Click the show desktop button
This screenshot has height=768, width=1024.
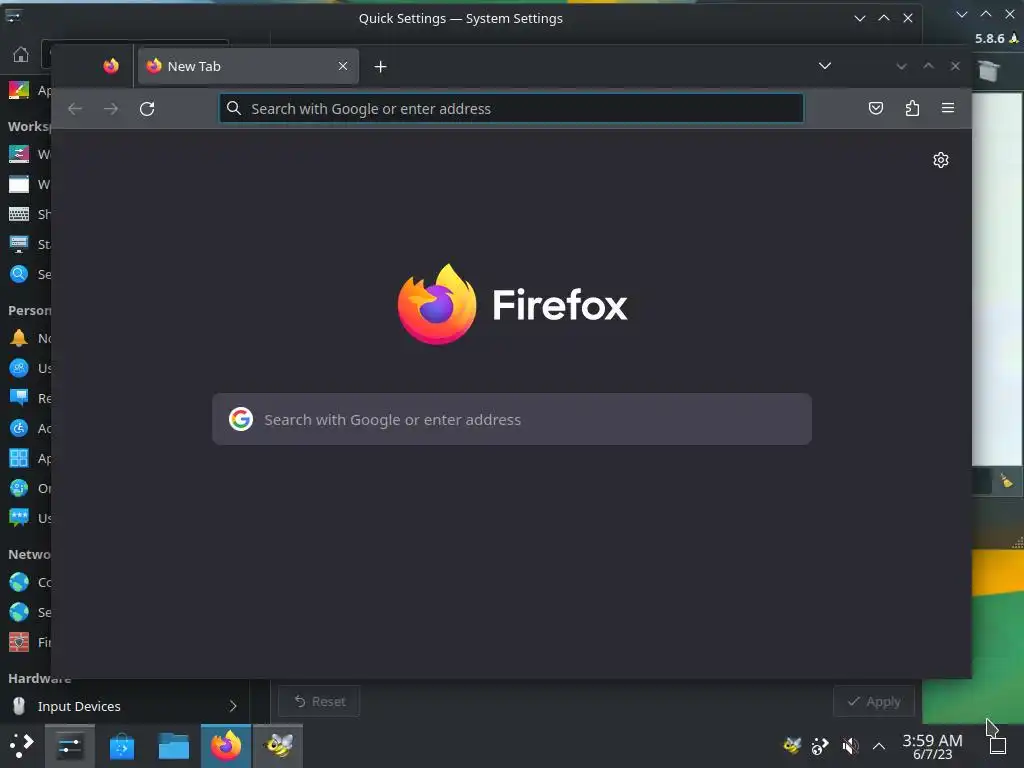(x=998, y=745)
